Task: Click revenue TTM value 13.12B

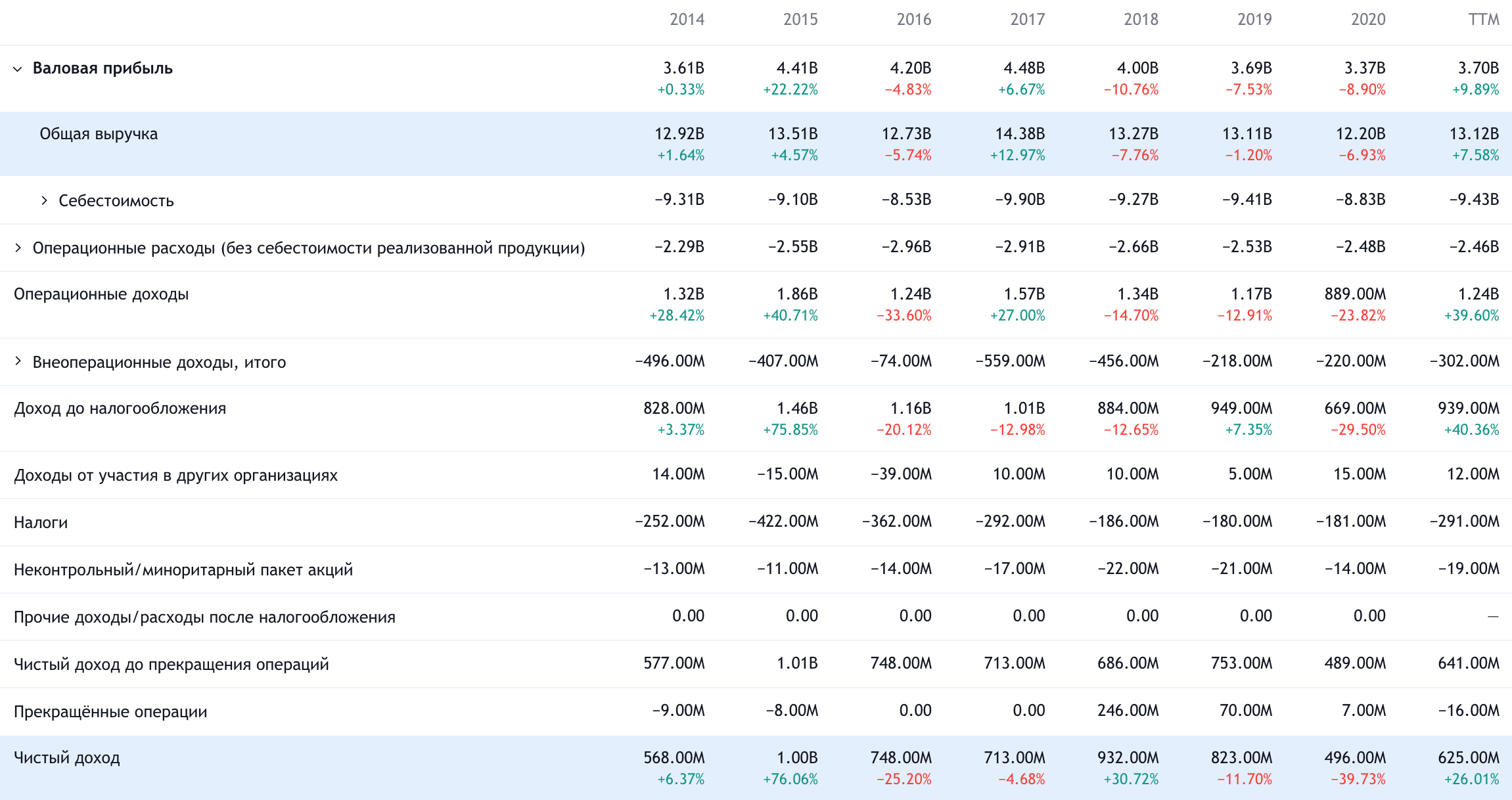Action: [1475, 134]
